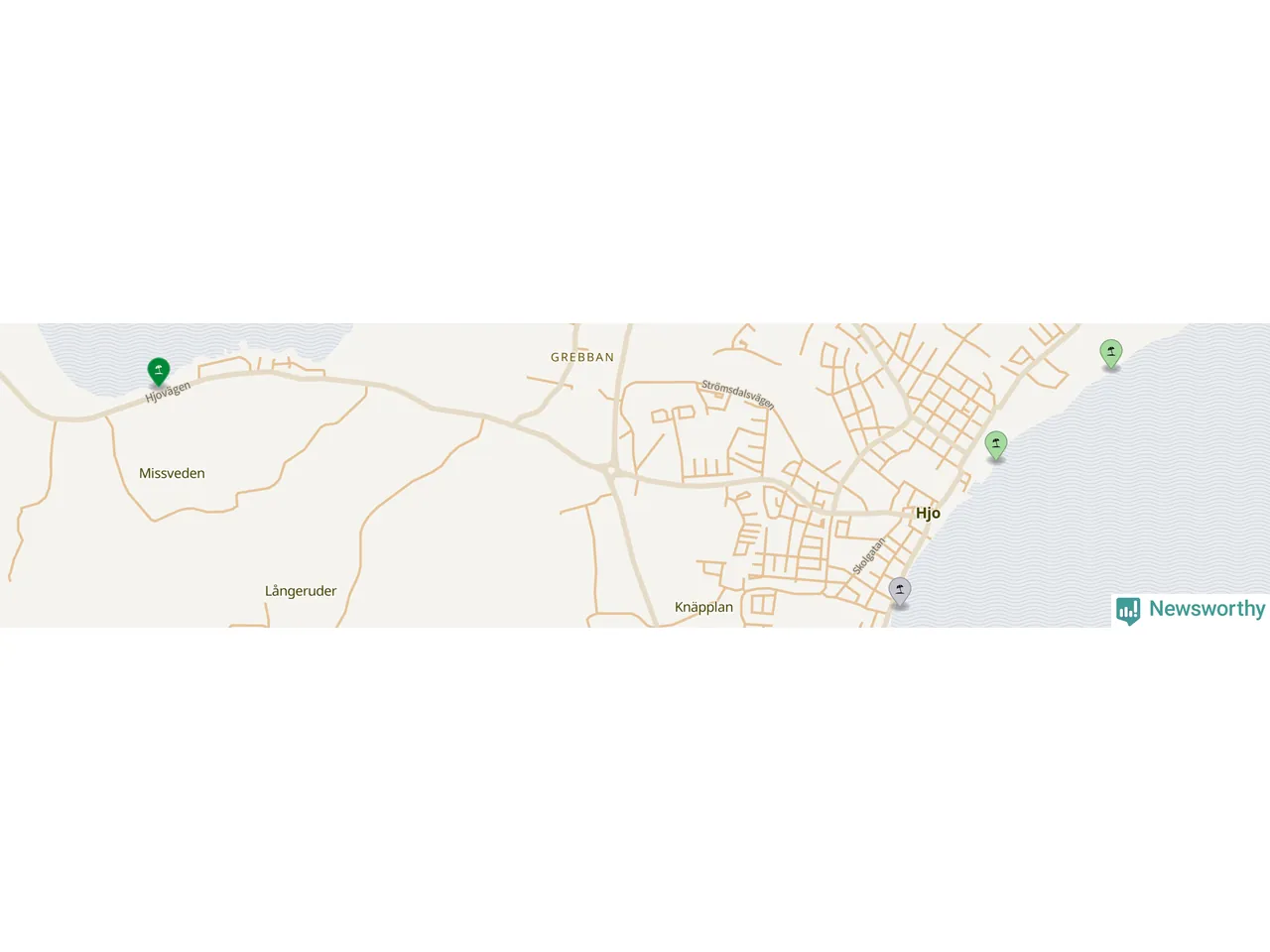The height and width of the screenshot is (952, 1270).
Task: Click the Newsworthy chart logo icon
Action: (1128, 610)
